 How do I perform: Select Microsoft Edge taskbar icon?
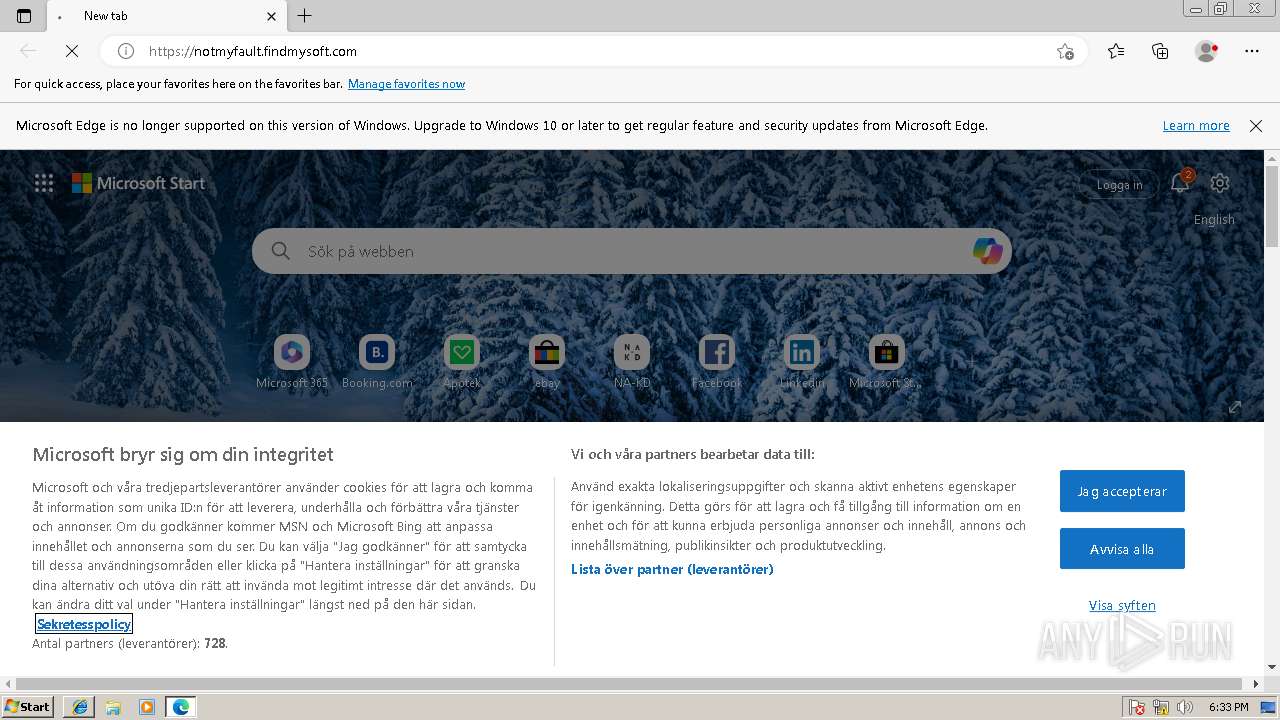click(181, 707)
